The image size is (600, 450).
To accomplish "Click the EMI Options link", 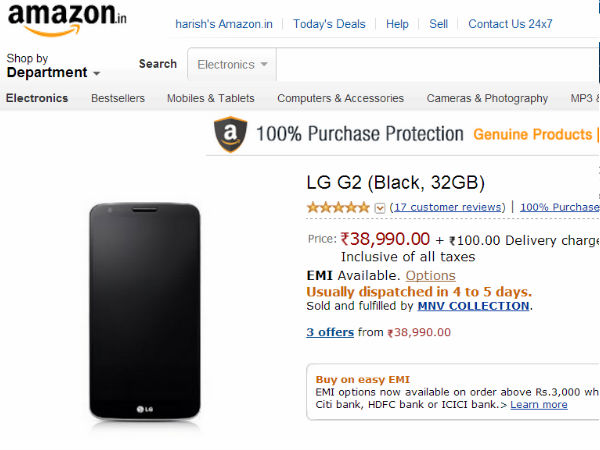I will 430,275.
